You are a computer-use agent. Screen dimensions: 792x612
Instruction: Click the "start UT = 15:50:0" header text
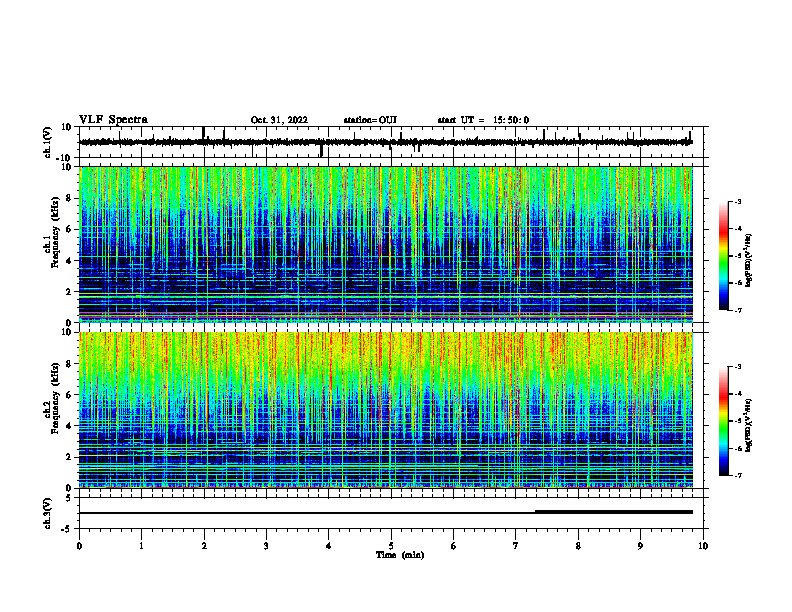(483, 120)
